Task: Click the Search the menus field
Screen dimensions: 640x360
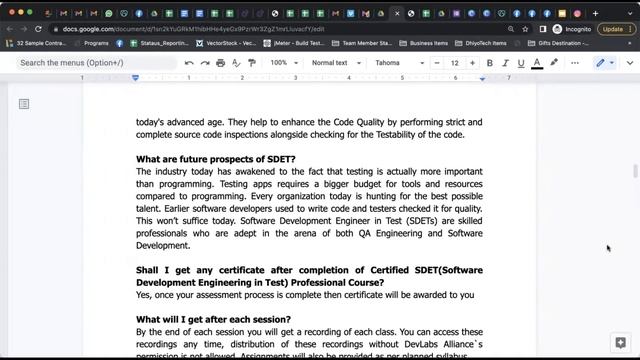Action: point(96,63)
